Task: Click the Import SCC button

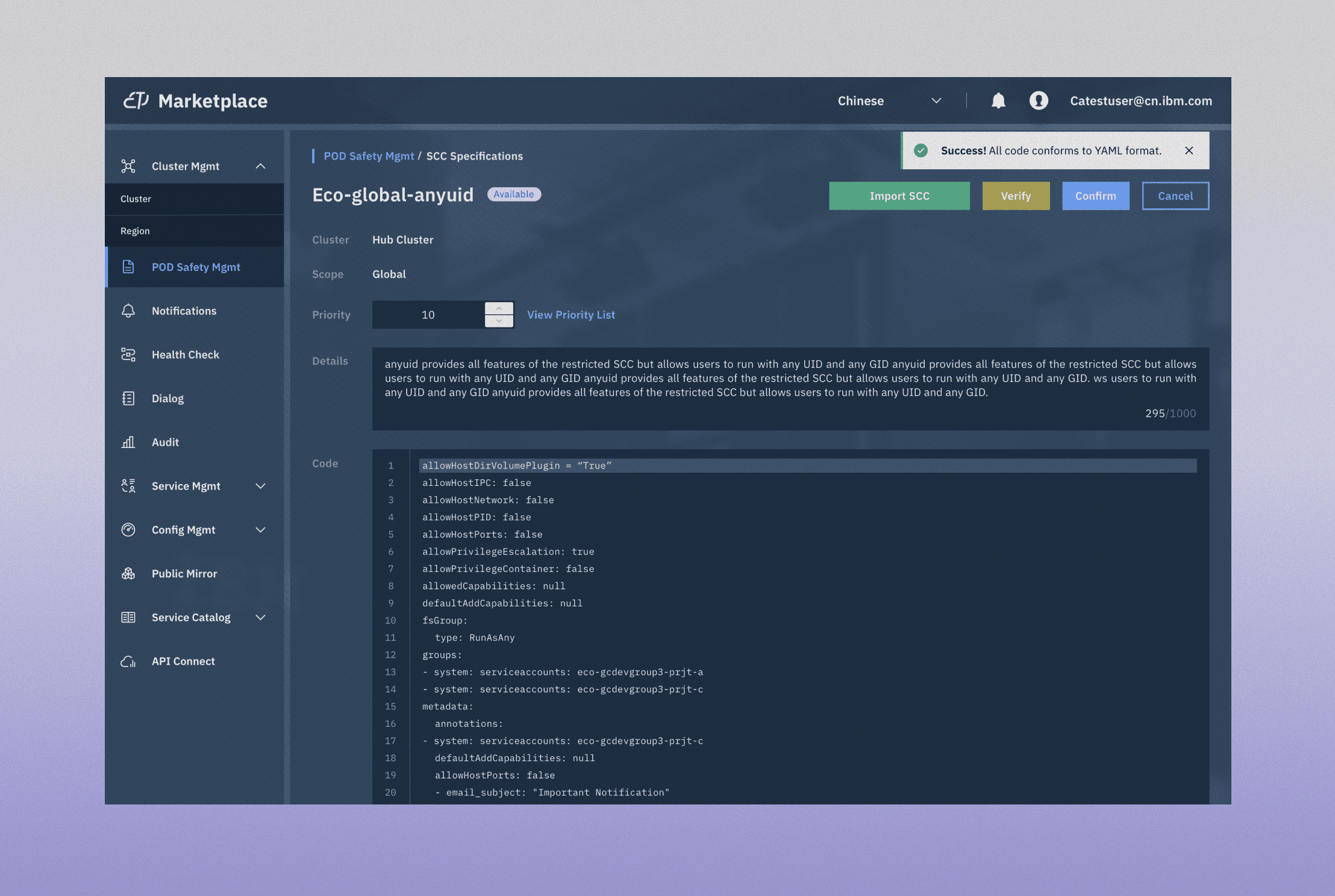Action: click(x=899, y=196)
